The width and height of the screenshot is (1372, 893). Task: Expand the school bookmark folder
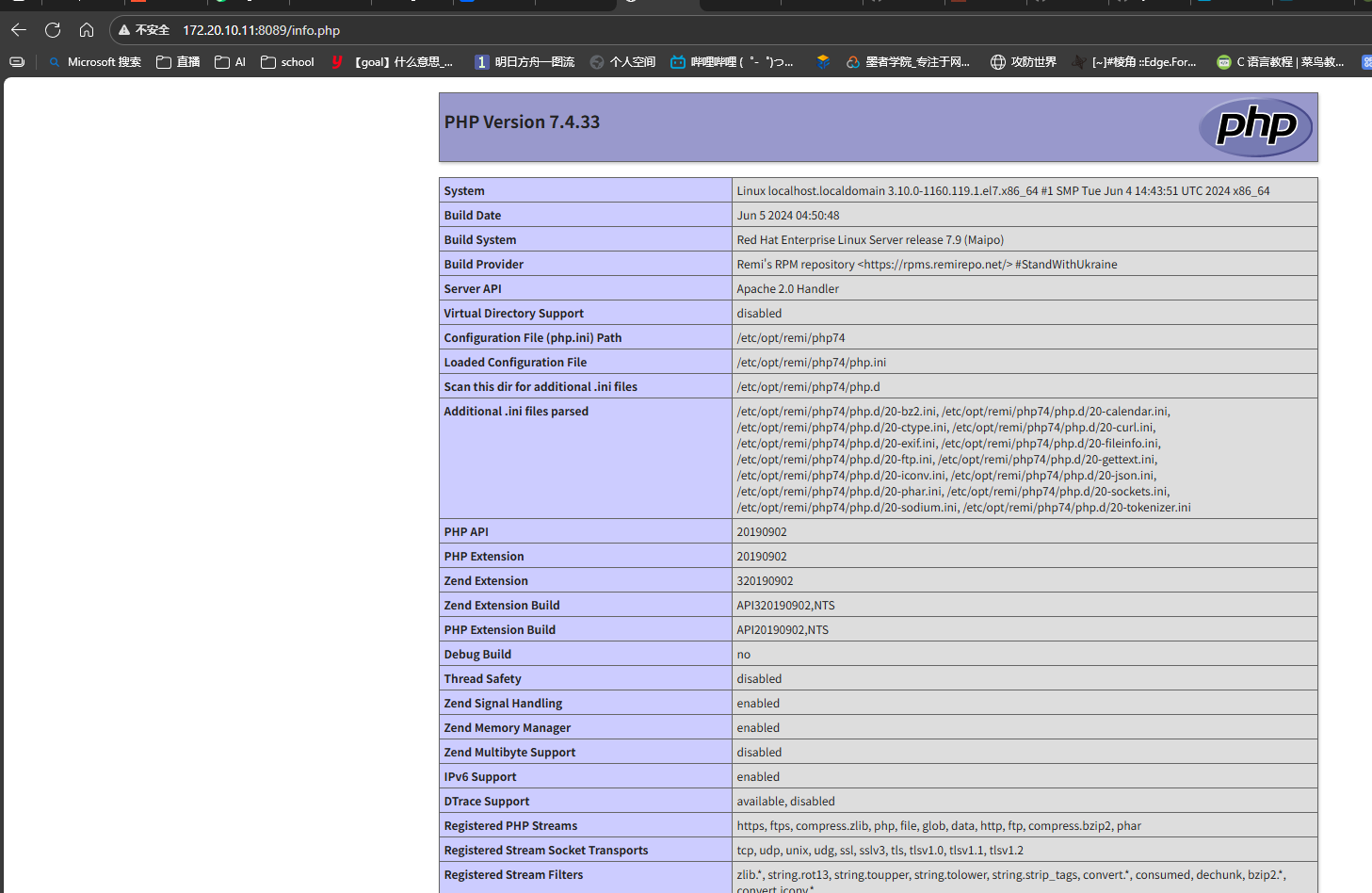pos(287,62)
